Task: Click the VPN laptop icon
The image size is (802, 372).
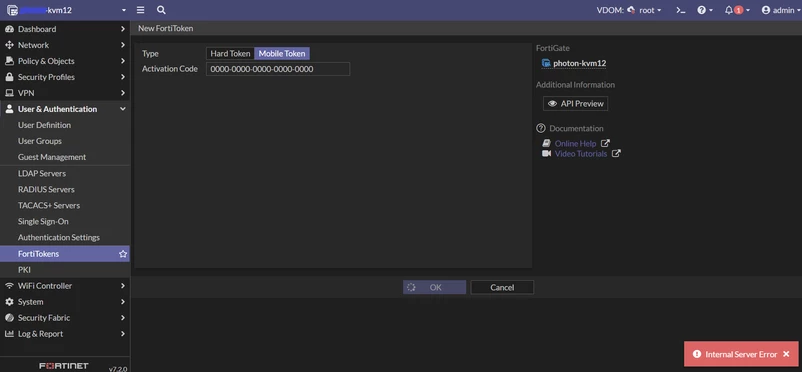Action: point(9,93)
